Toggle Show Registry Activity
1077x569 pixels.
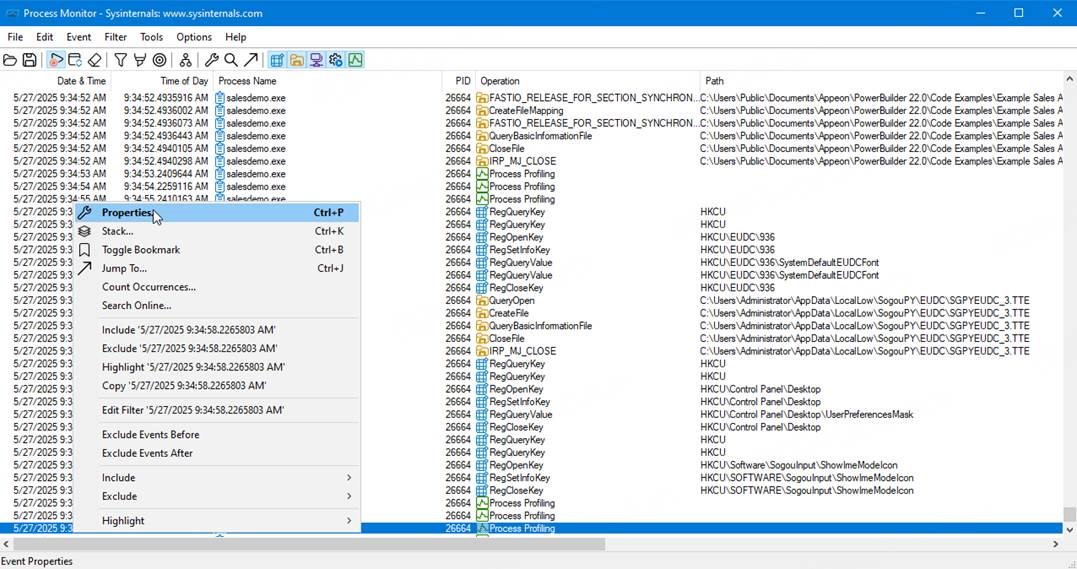coord(277,60)
